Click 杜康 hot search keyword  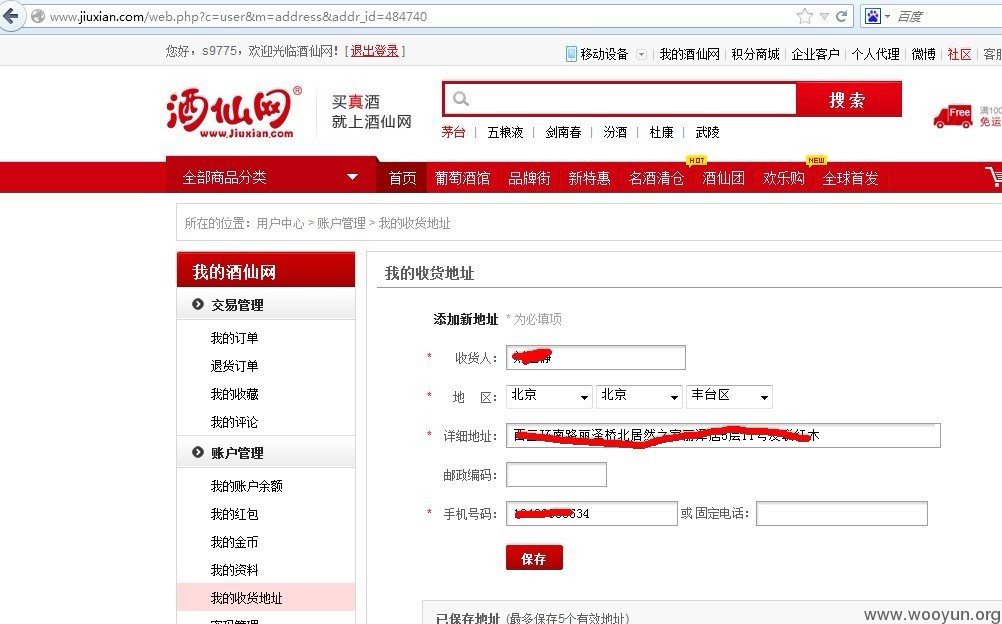click(661, 132)
